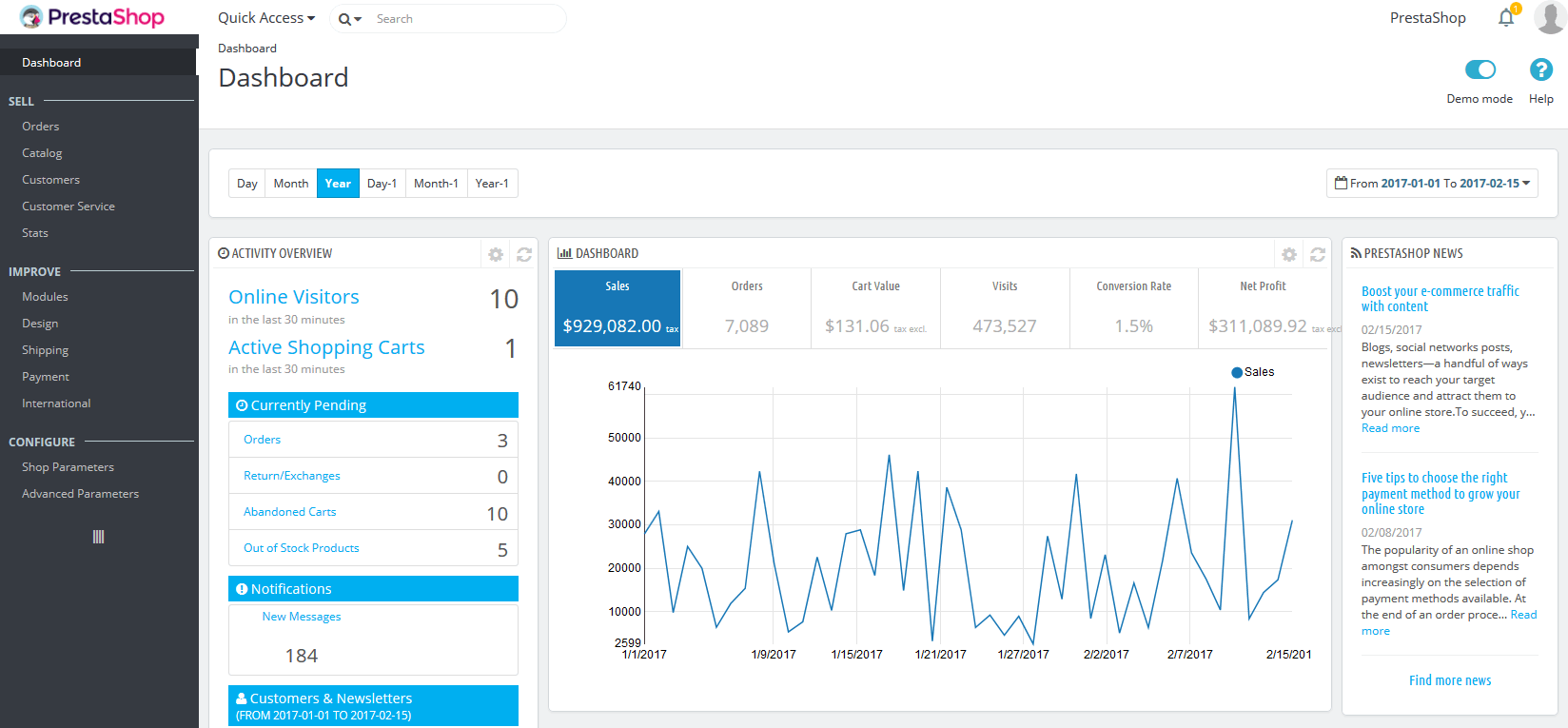Click the PrestaShop logo

coord(92,17)
